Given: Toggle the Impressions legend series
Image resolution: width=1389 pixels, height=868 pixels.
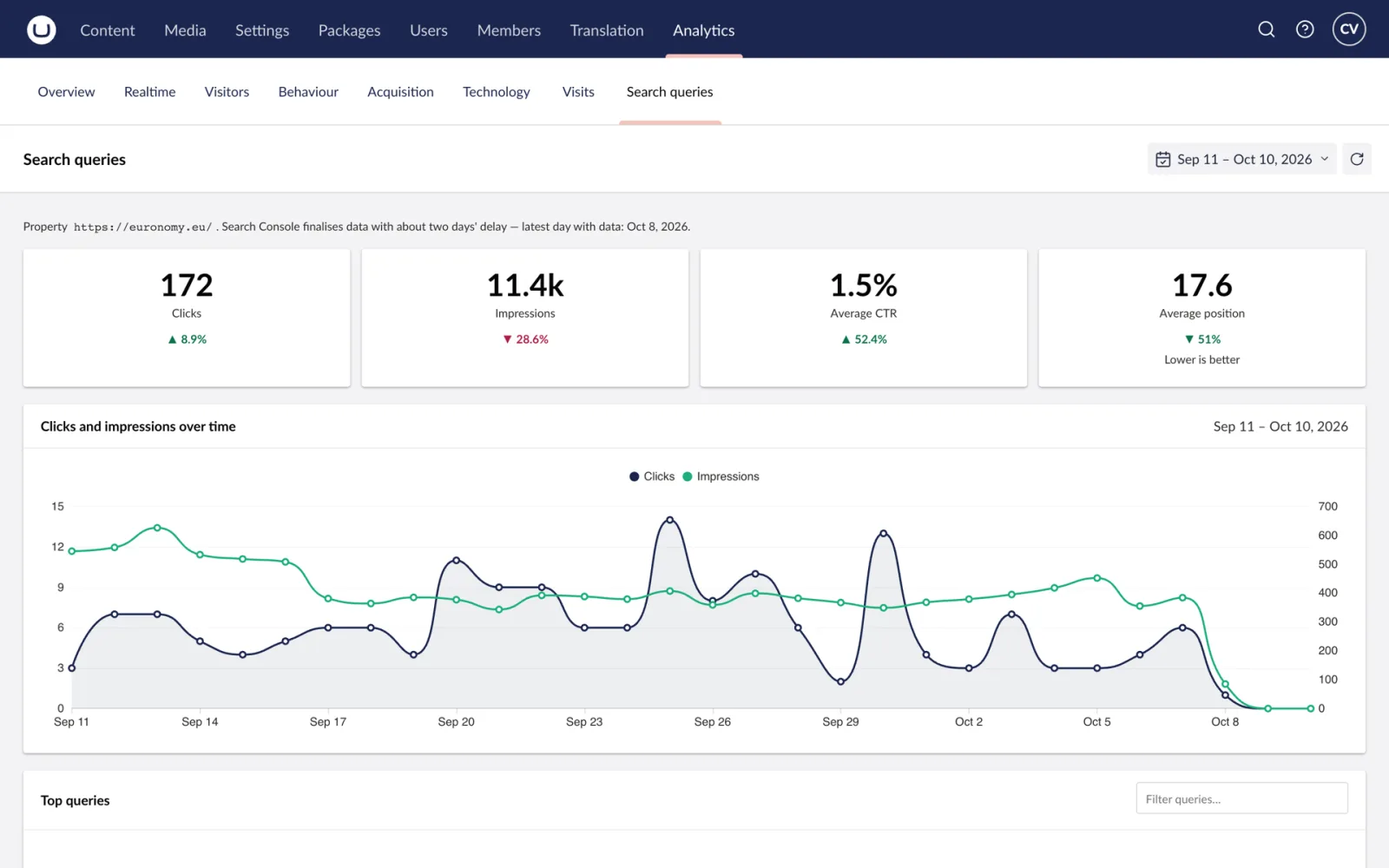Looking at the screenshot, I should coord(721,477).
